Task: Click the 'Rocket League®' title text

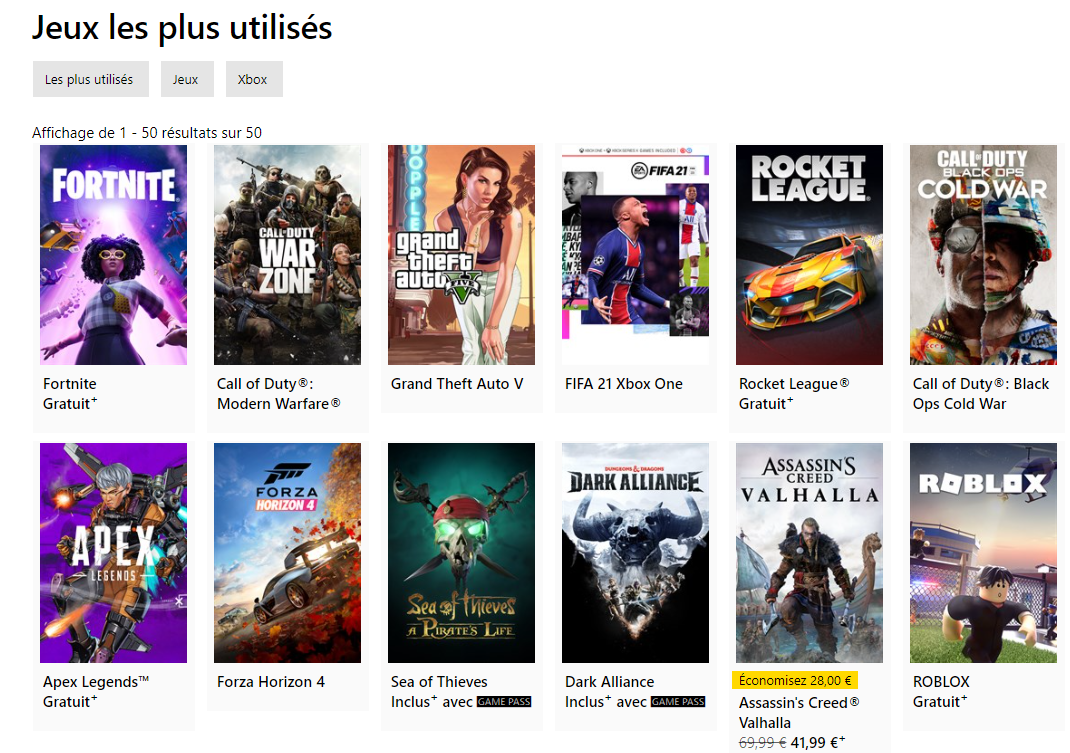Action: tap(794, 384)
